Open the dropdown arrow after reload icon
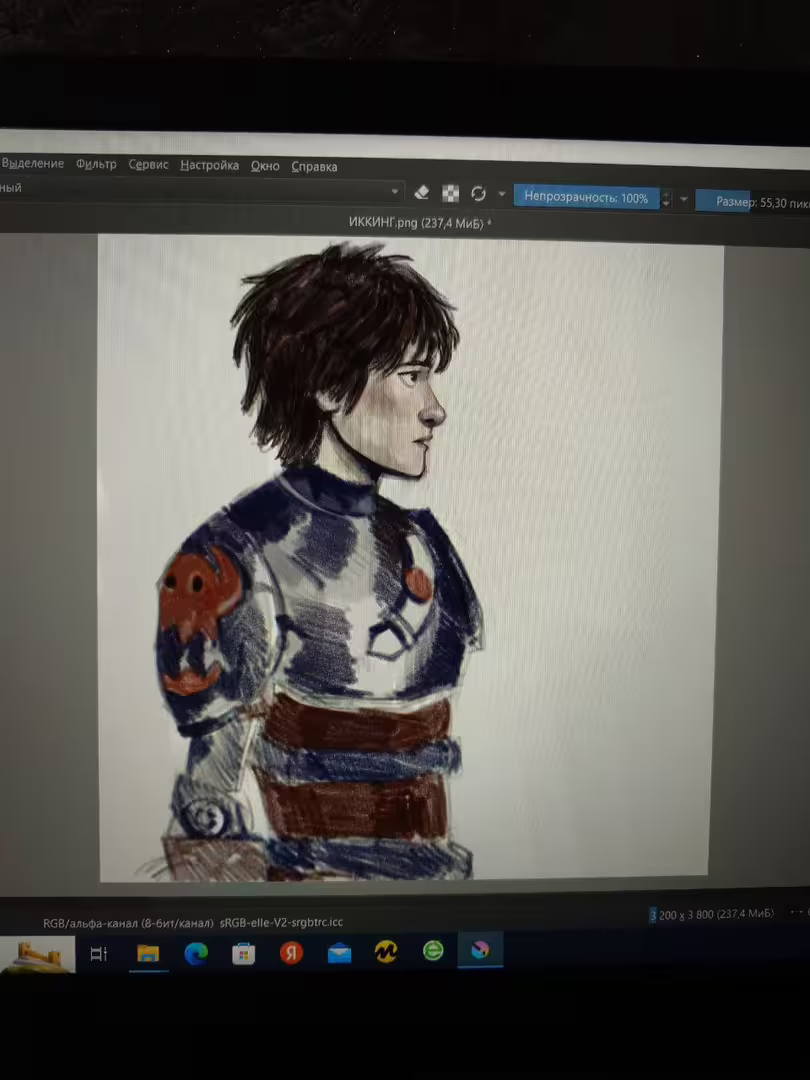The height and width of the screenshot is (1080, 810). (x=501, y=195)
